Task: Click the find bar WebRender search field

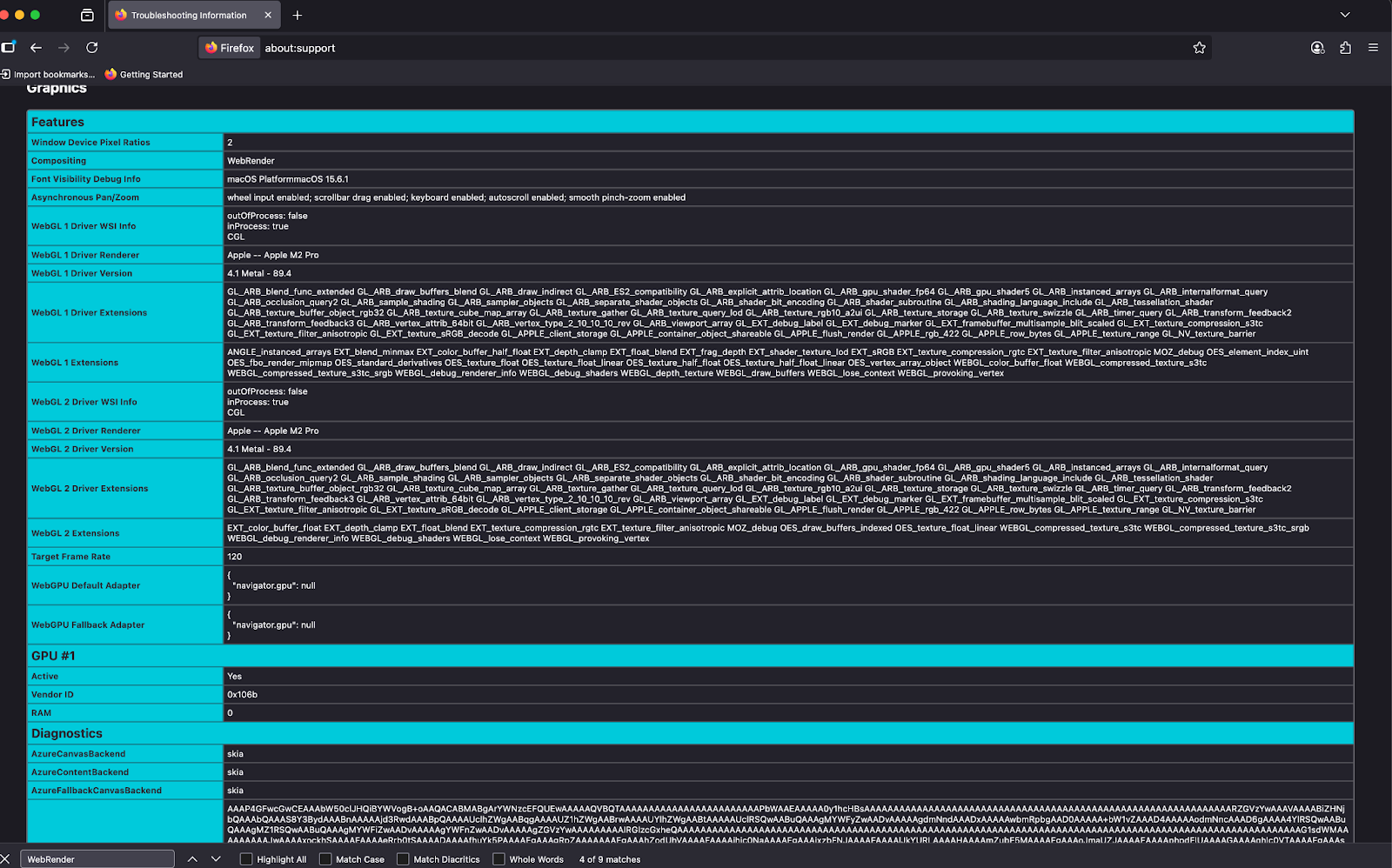Action: coord(97,859)
